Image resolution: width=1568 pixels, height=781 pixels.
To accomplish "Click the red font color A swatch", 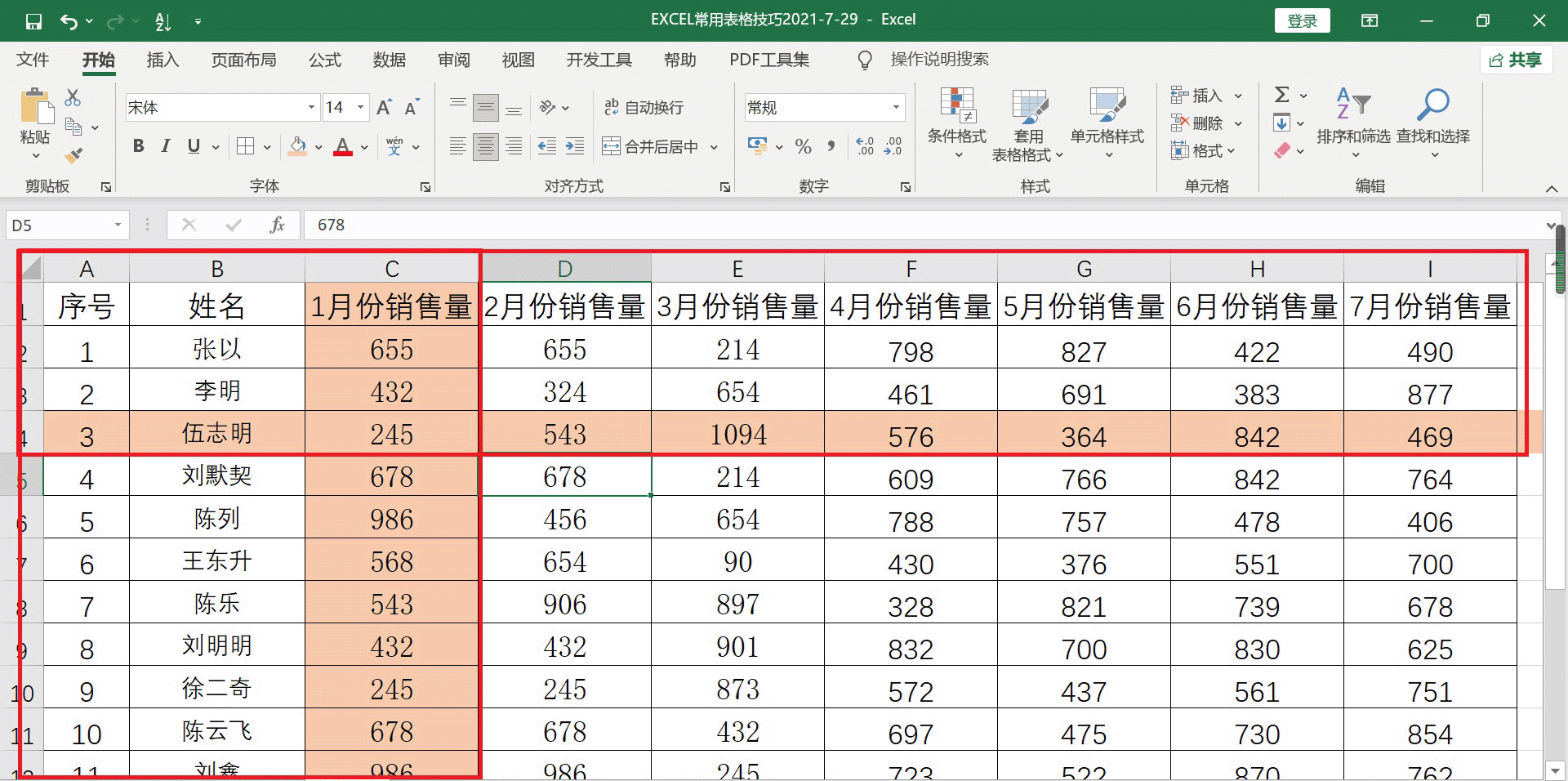I will [343, 146].
